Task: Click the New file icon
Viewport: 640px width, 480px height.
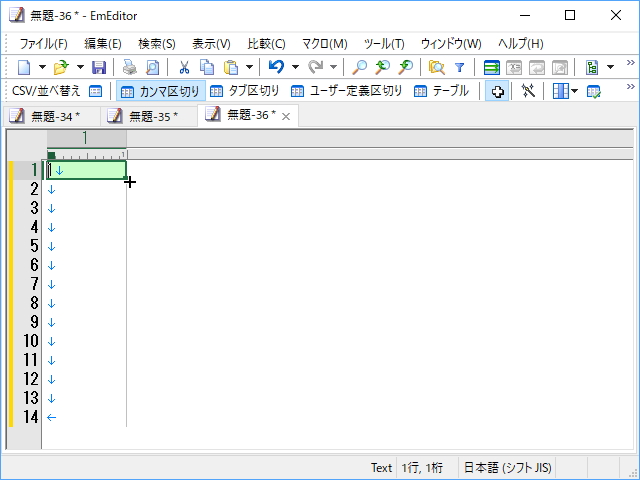Action: tap(24, 67)
